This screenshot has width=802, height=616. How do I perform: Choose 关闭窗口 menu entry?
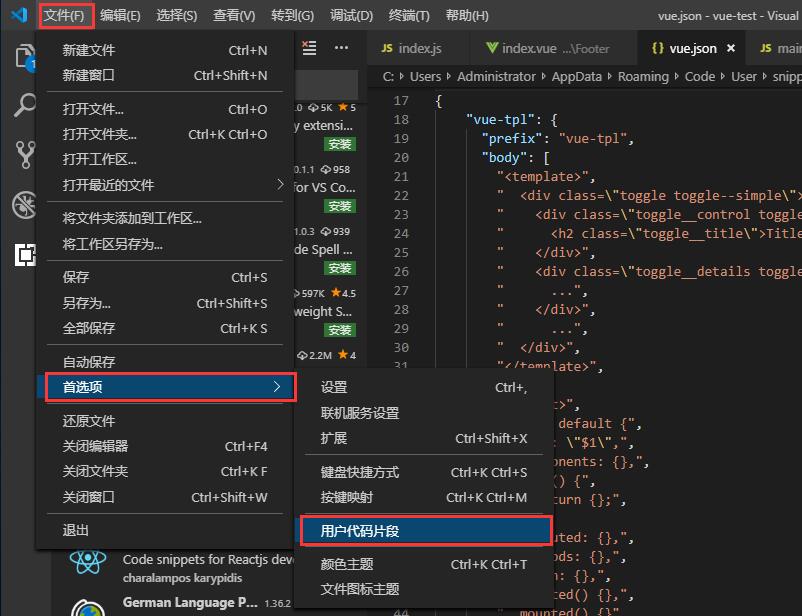[x=165, y=497]
